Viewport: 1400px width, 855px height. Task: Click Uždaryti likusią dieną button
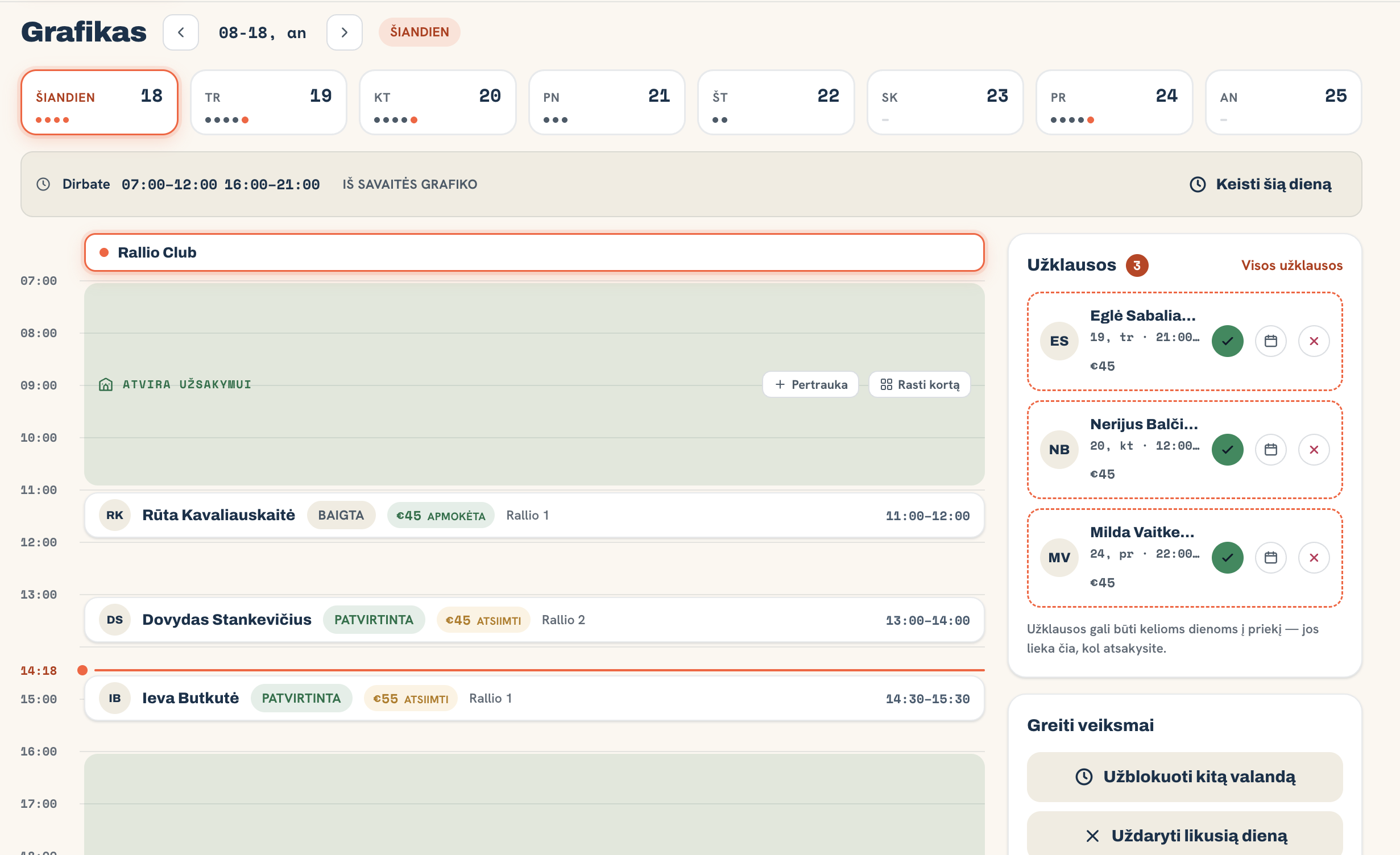pyautogui.click(x=1184, y=835)
